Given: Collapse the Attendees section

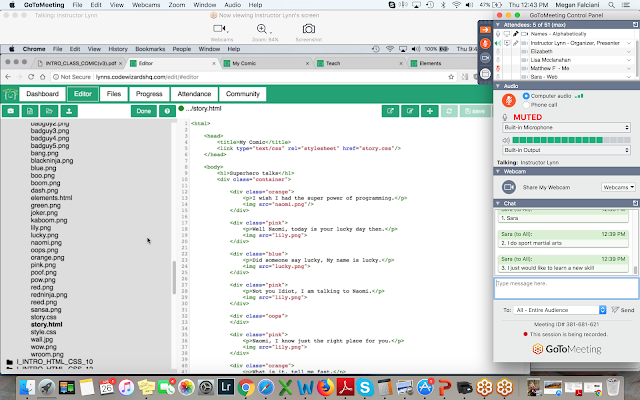Looking at the screenshot, I should tap(498, 25).
